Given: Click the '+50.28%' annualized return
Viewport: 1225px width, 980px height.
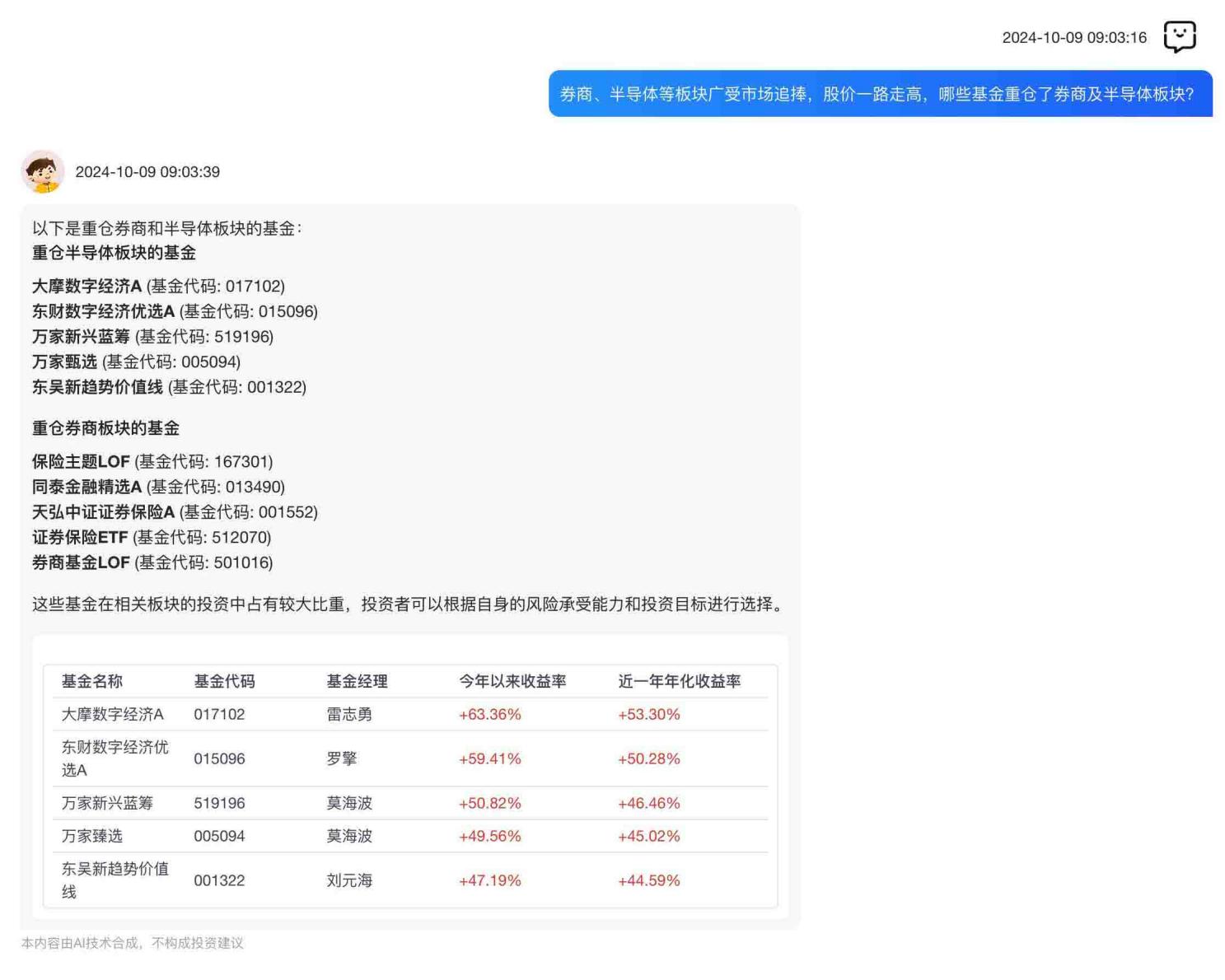Looking at the screenshot, I should tap(649, 759).
